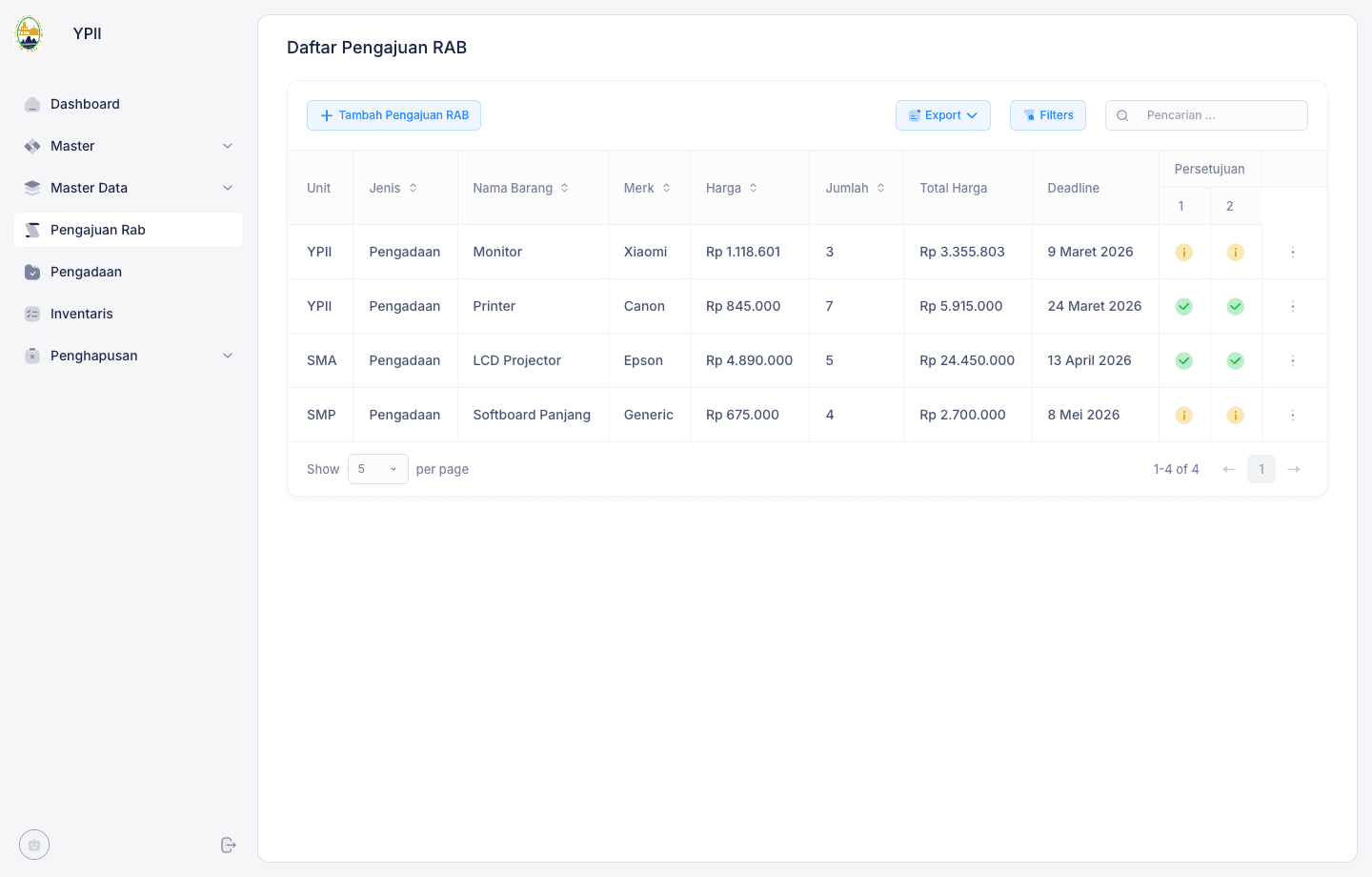Image resolution: width=1372 pixels, height=877 pixels.
Task: Click second pending icon for Softboard Panjang
Action: click(x=1236, y=415)
